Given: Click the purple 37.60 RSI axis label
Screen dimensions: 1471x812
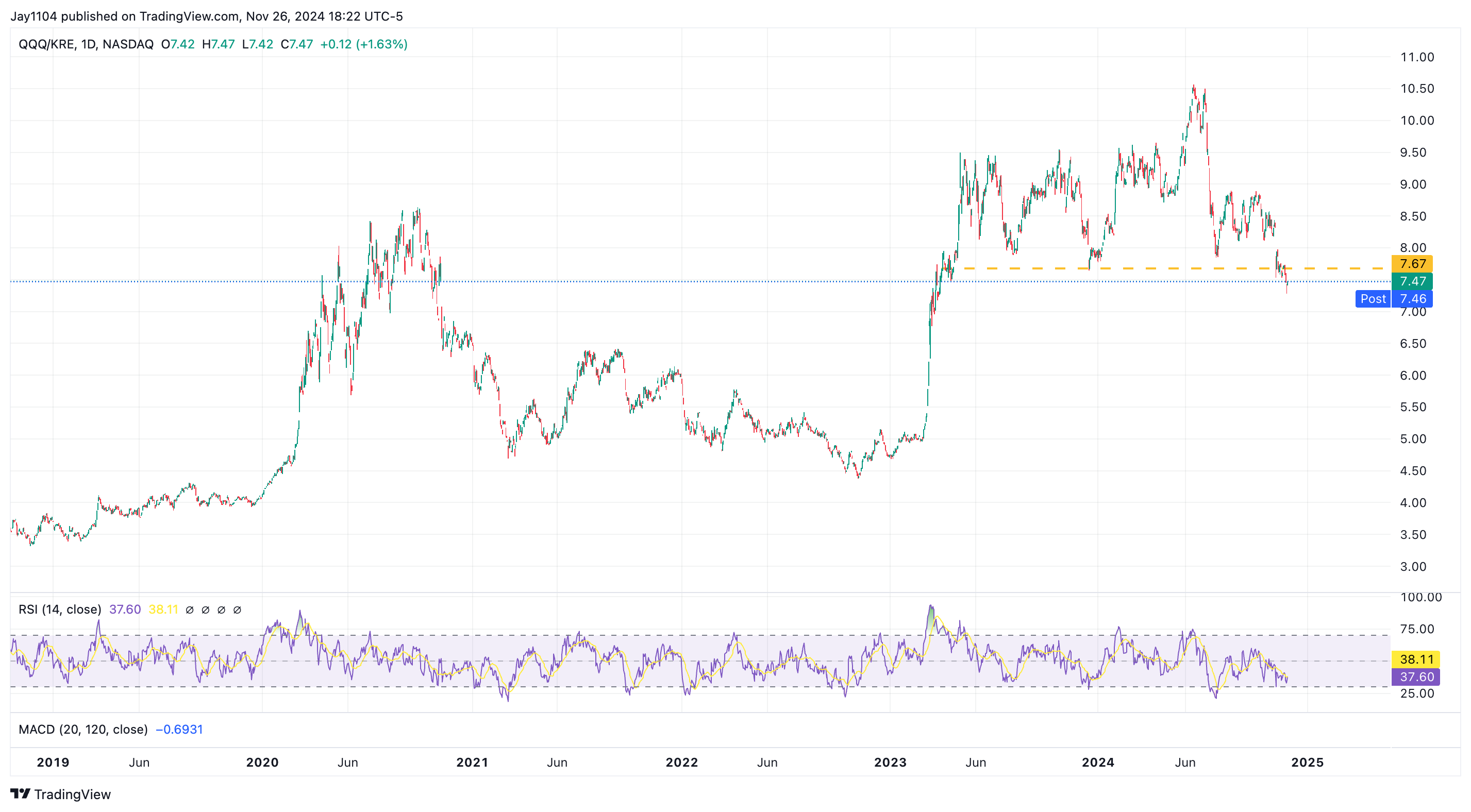Looking at the screenshot, I should pyautogui.click(x=1416, y=676).
